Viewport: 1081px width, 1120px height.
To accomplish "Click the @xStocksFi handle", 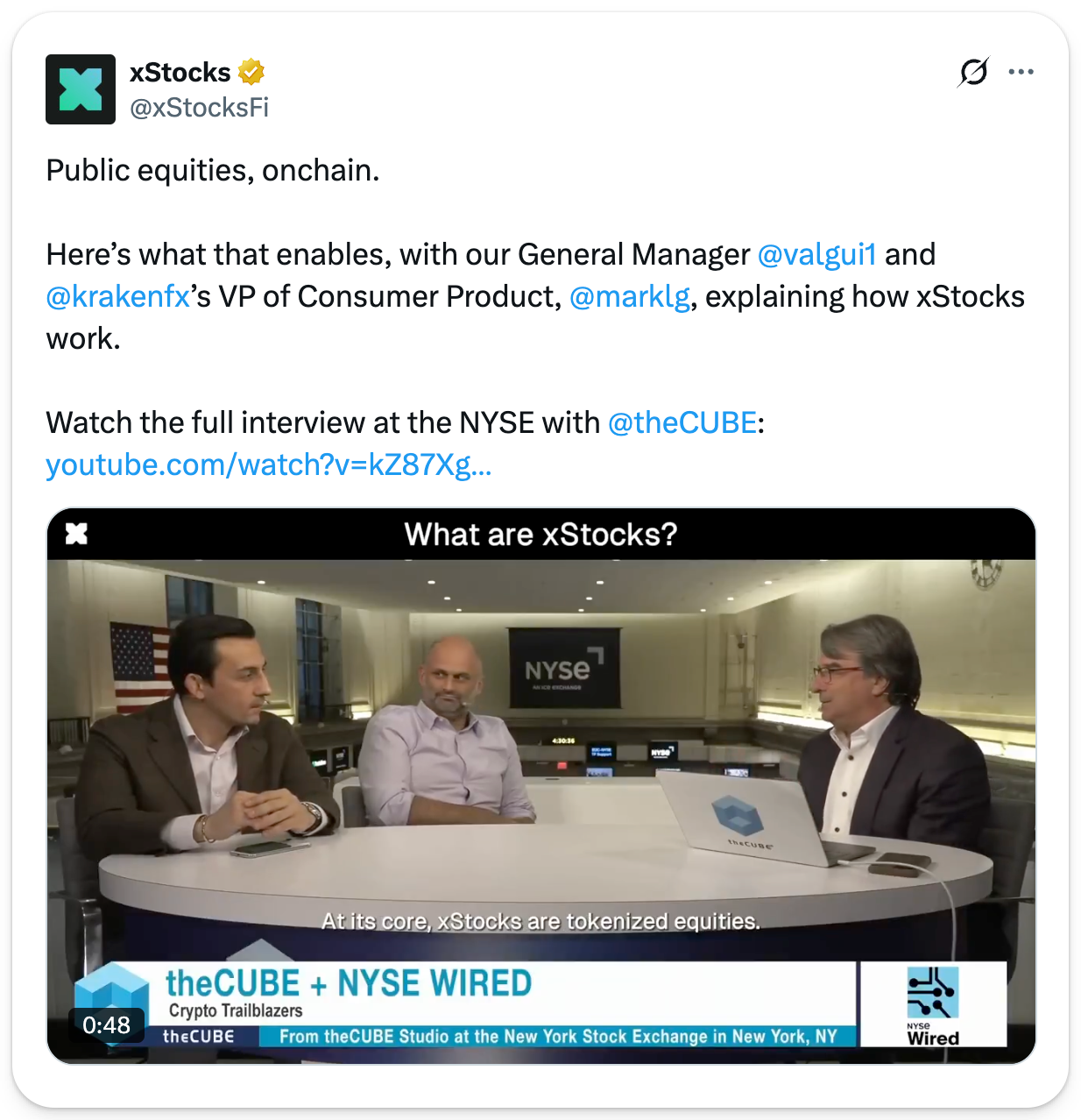I will (199, 108).
